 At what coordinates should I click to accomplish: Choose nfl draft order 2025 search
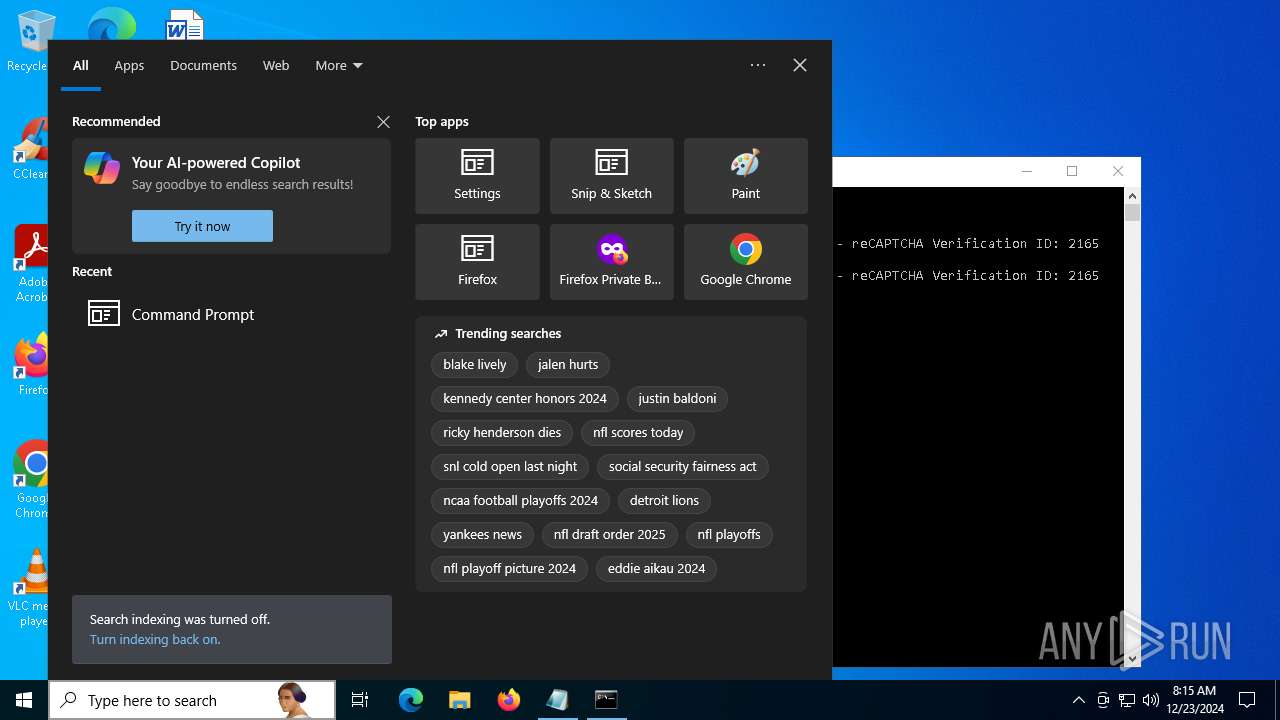tap(610, 535)
